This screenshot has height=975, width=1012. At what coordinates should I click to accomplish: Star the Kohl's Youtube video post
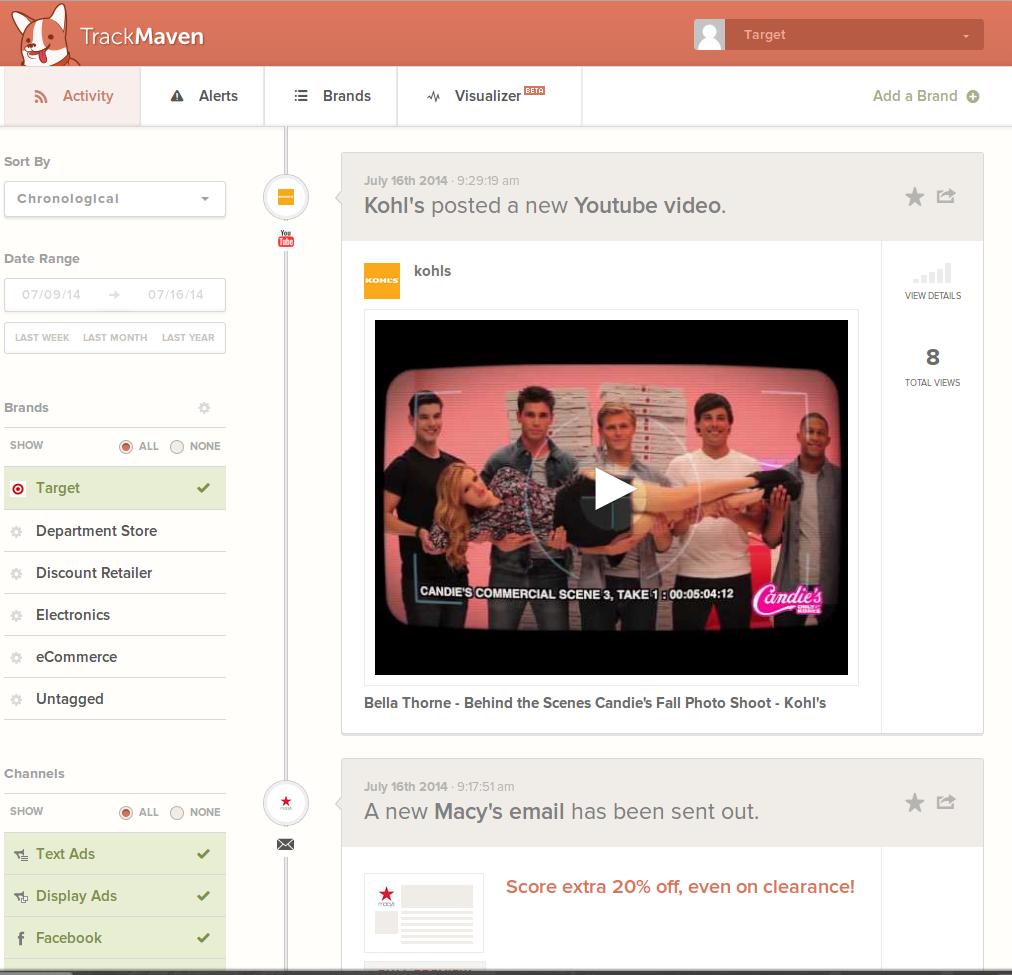(x=915, y=196)
